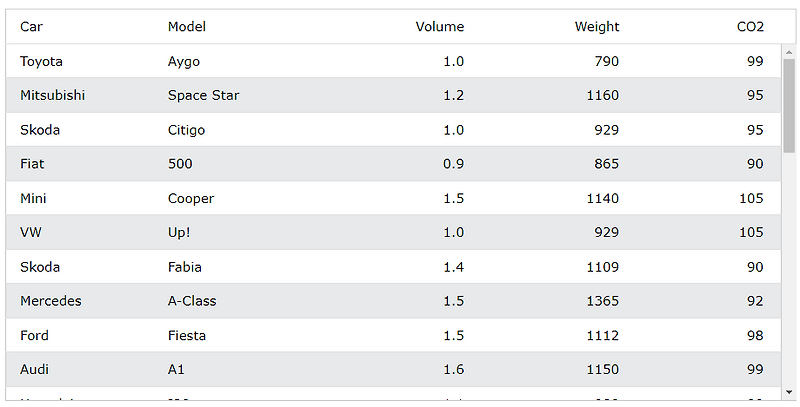Click the scrollbar up arrow
The height and width of the screenshot is (407, 800).
tap(789, 52)
